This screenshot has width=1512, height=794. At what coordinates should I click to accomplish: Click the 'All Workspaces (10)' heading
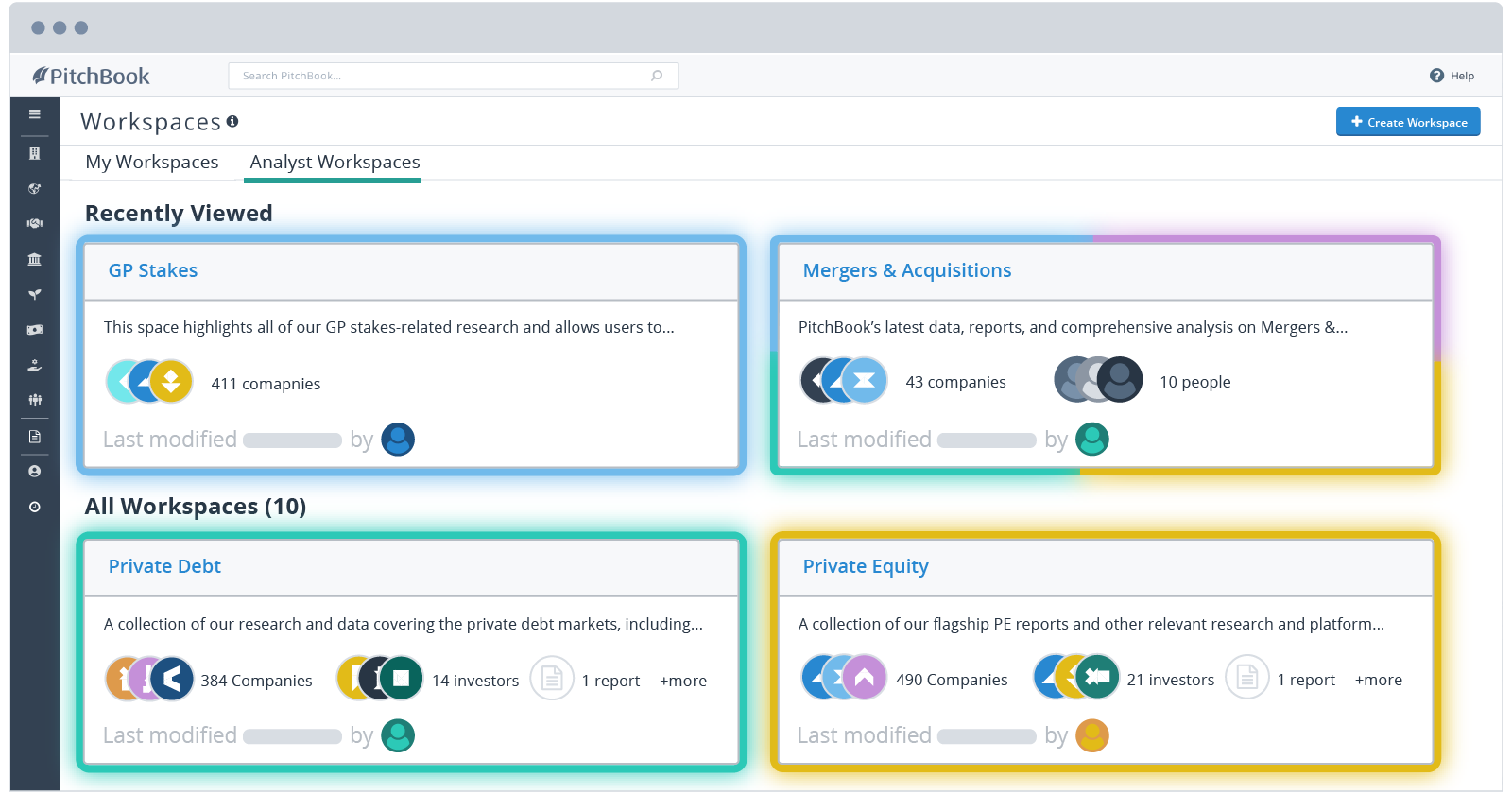[x=196, y=507]
